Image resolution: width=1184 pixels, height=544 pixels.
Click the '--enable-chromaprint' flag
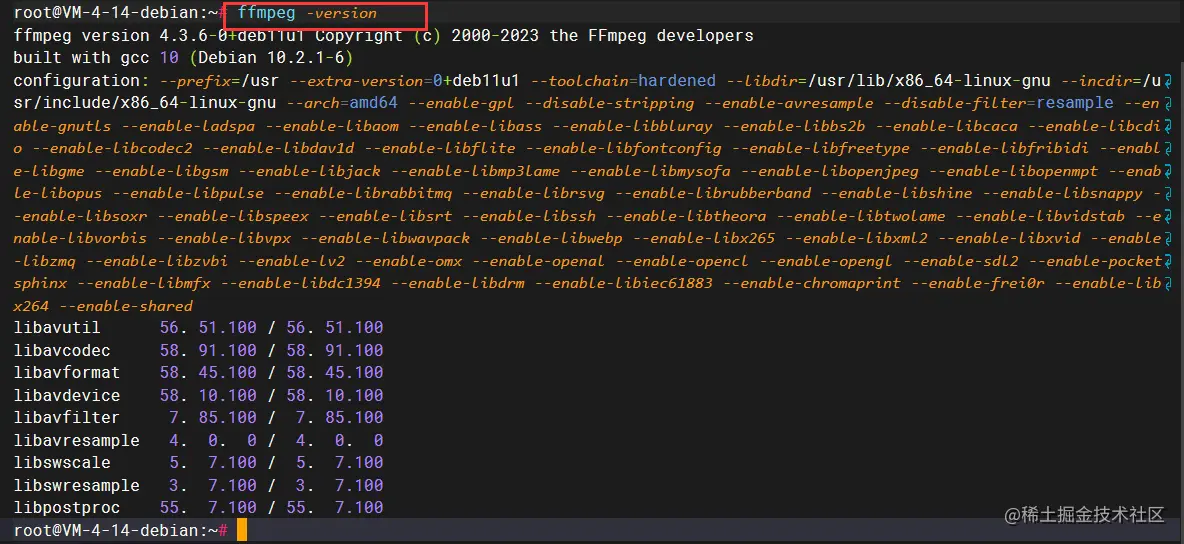pyautogui.click(x=810, y=283)
